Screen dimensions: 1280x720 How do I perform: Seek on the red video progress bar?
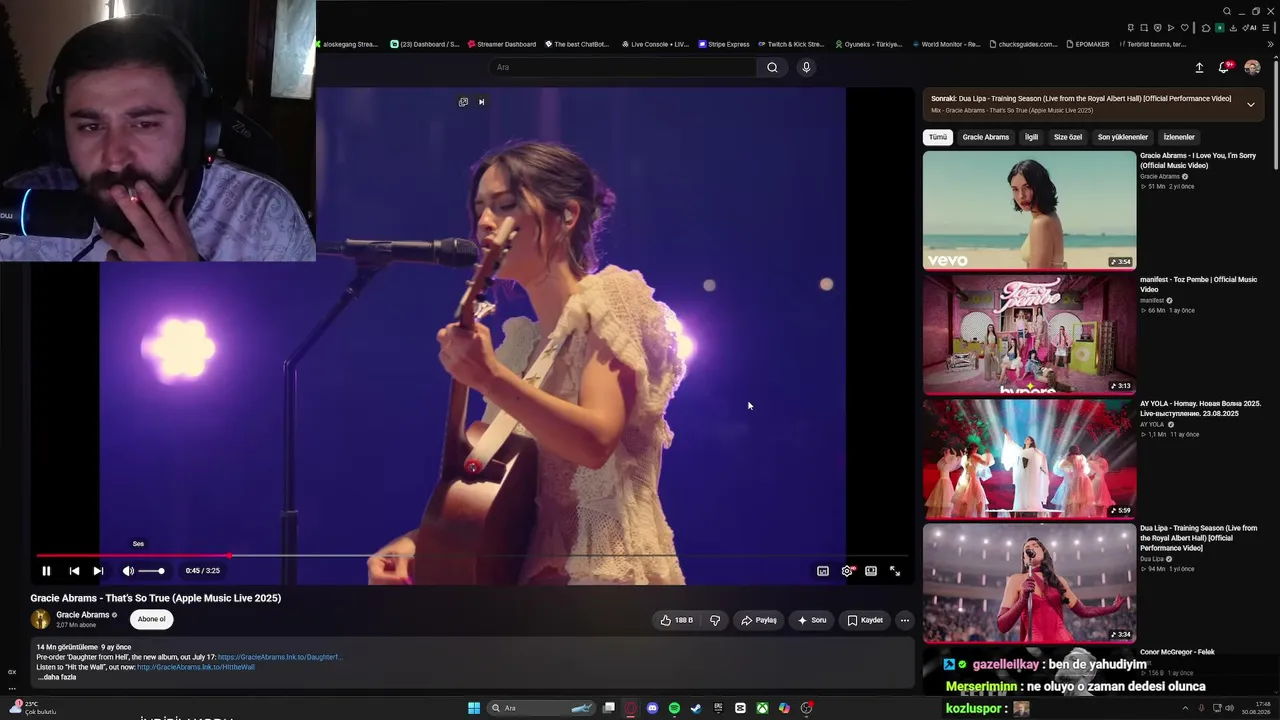coord(472,556)
